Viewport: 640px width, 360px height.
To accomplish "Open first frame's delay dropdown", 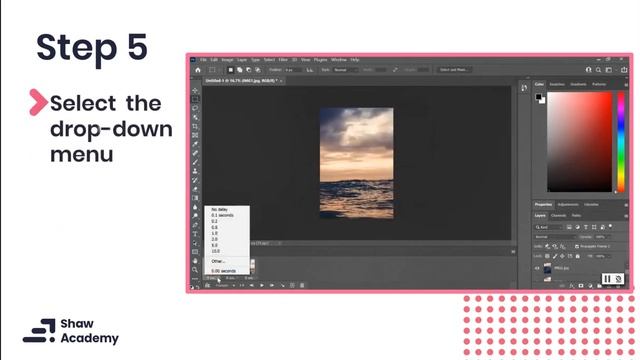I will pyautogui.click(x=213, y=278).
